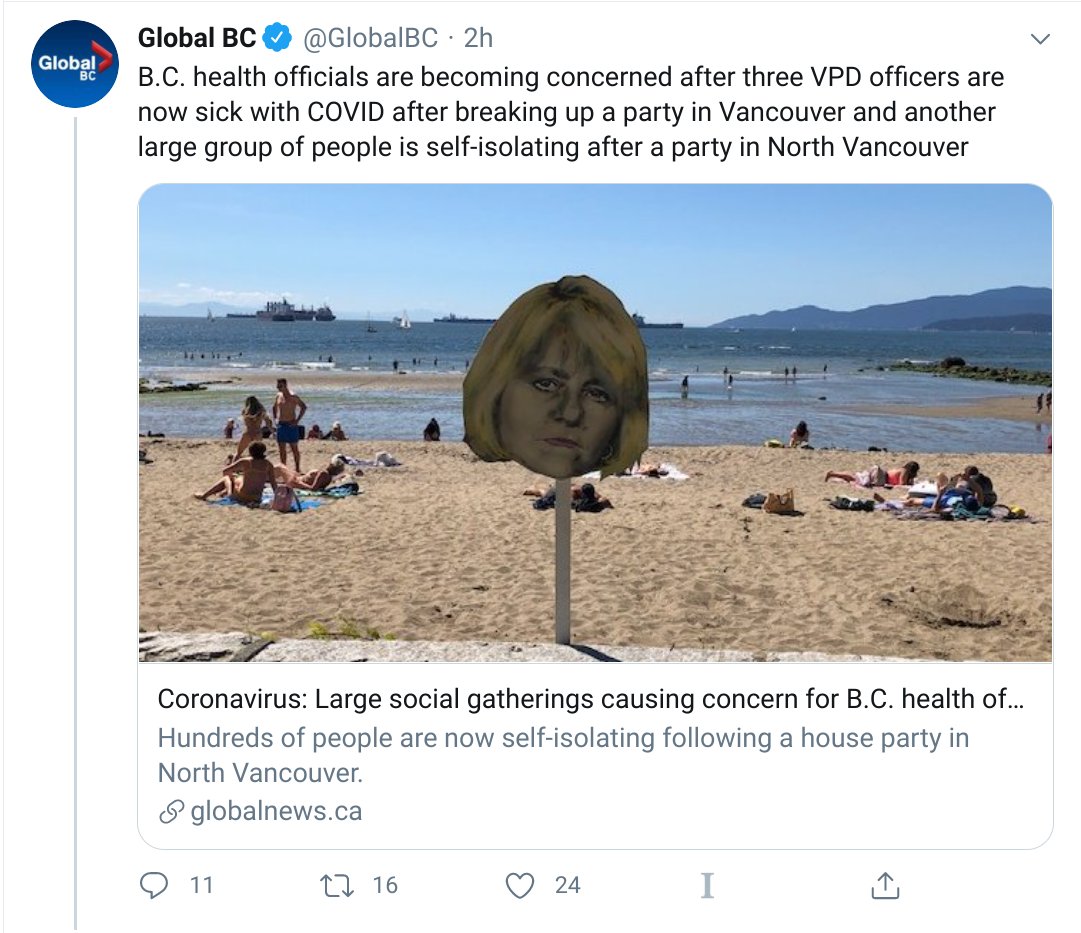Click the Global BC display name
1081x933 pixels.
coord(196,38)
